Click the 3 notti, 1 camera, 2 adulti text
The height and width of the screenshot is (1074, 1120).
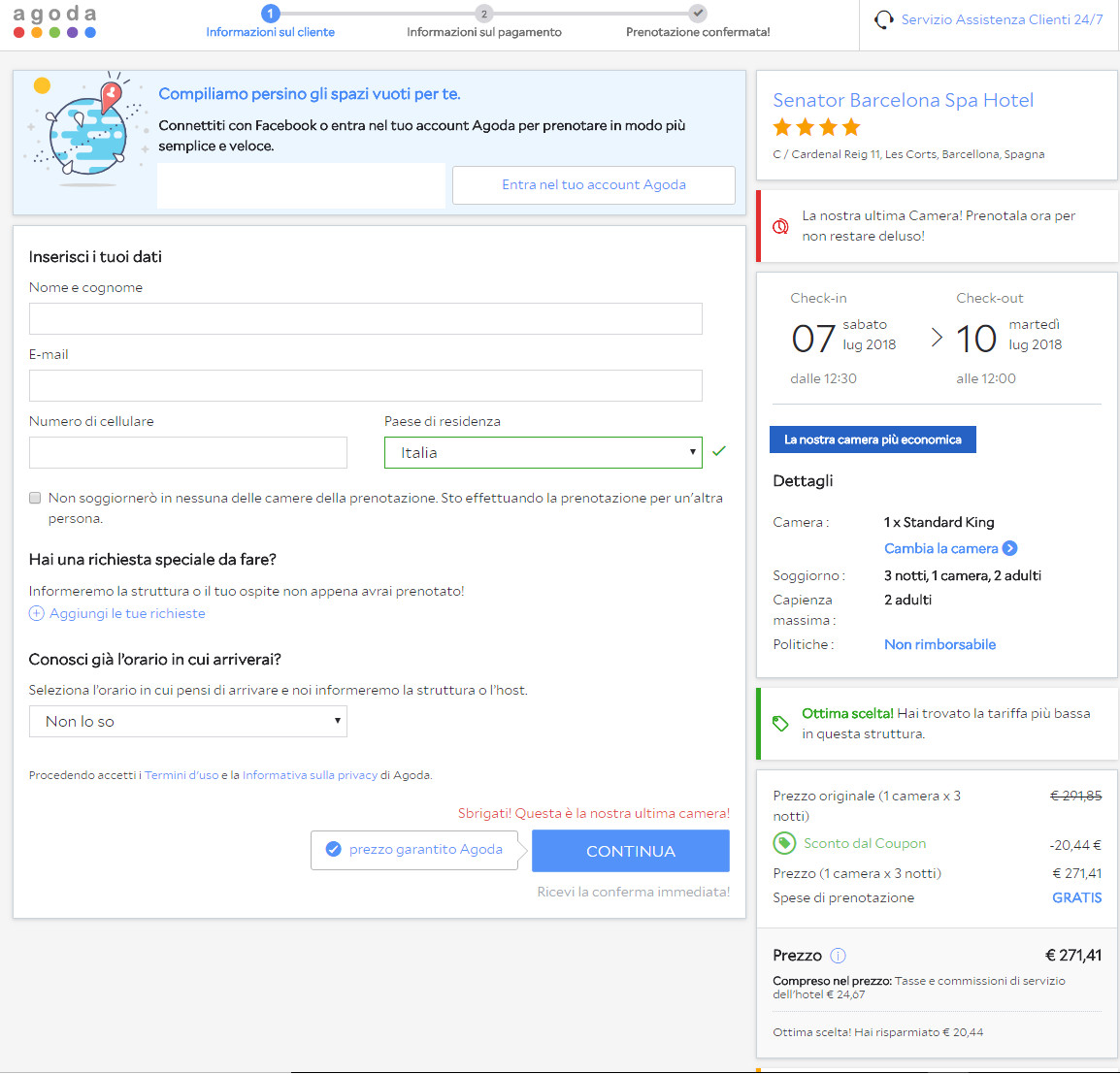[x=962, y=575]
